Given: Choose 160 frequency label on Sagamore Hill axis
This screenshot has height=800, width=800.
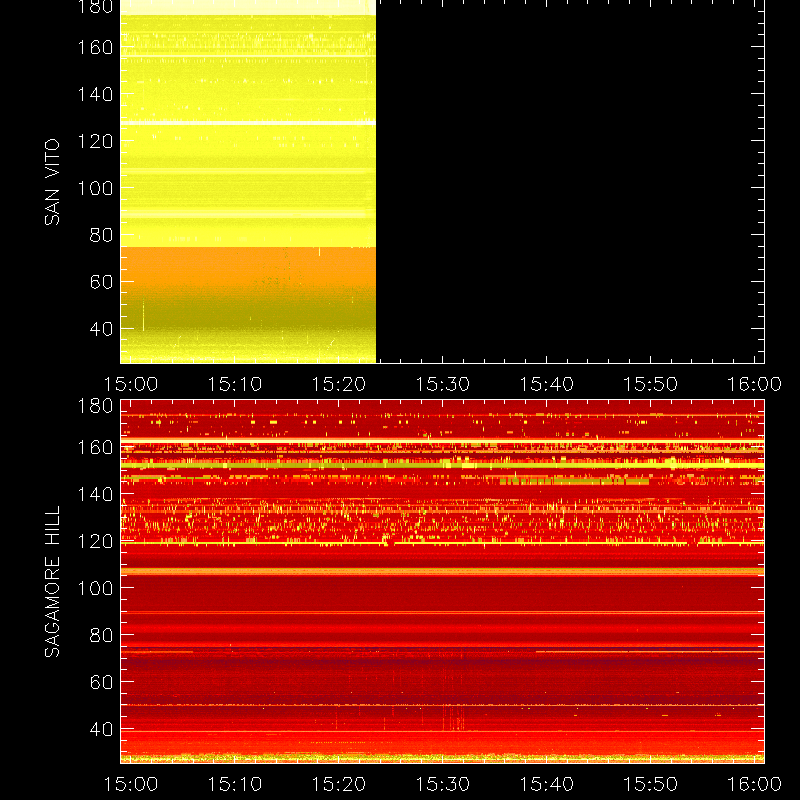Looking at the screenshot, I should pos(95,447).
